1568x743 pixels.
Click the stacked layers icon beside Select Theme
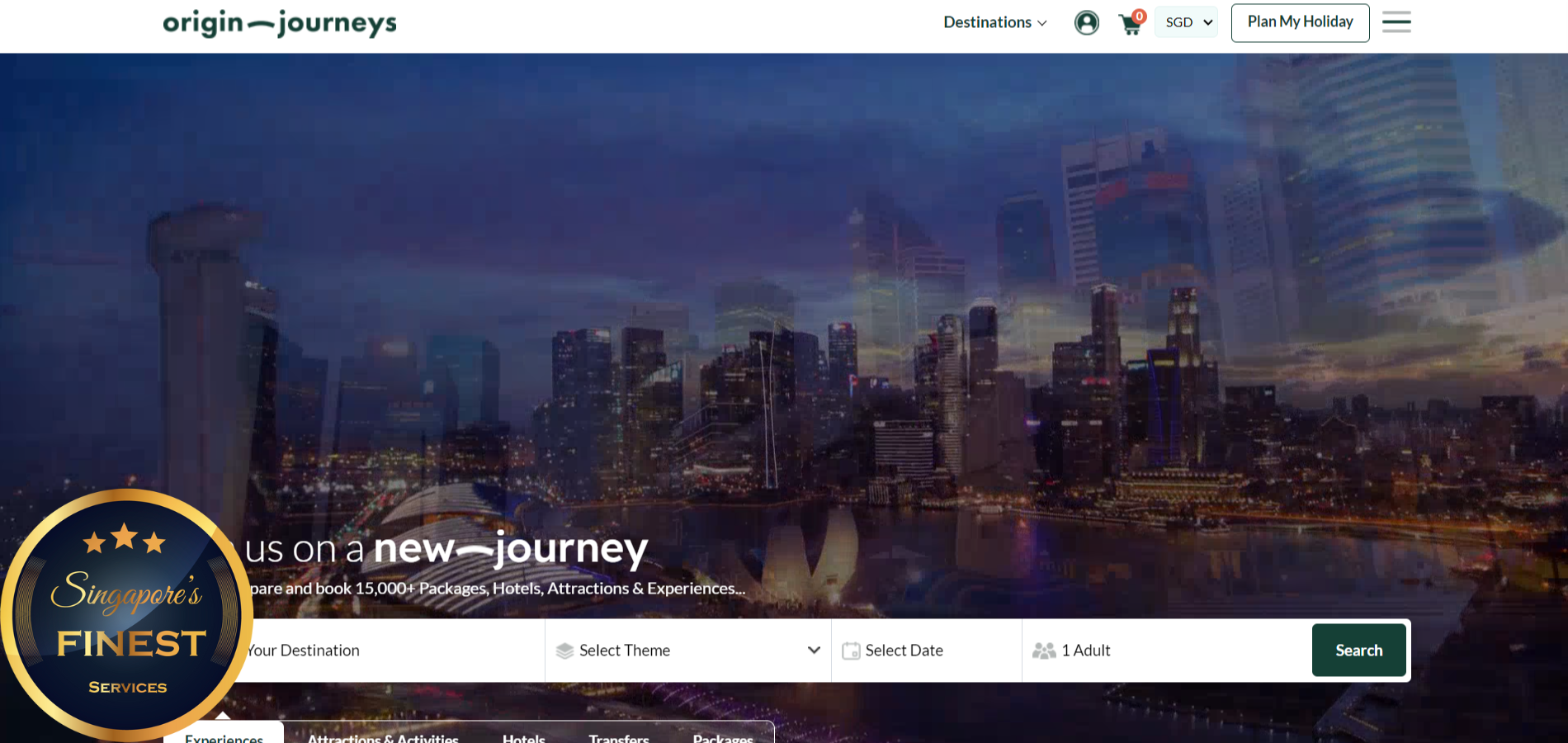point(564,651)
